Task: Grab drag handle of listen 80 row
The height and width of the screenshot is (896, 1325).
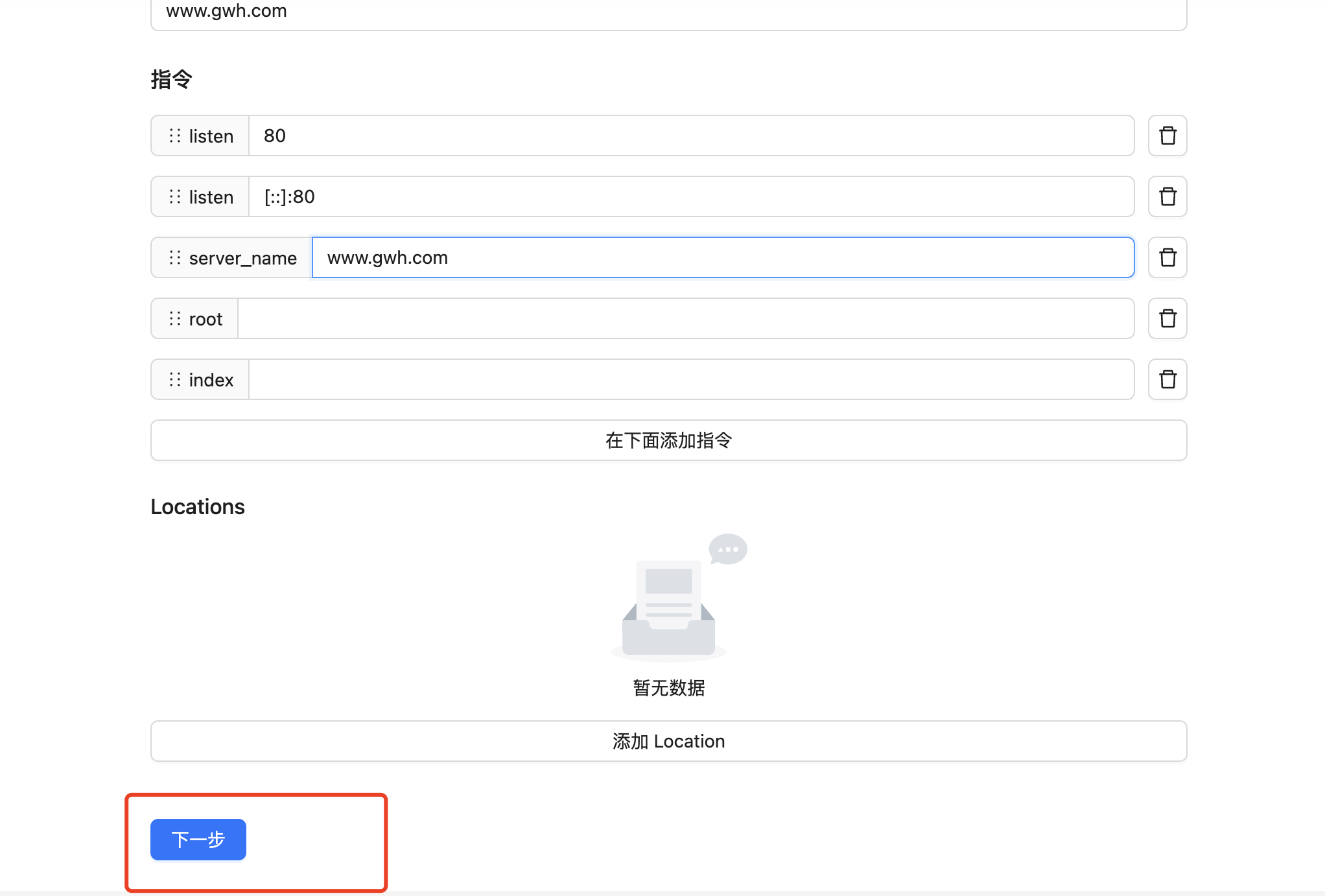Action: (174, 136)
